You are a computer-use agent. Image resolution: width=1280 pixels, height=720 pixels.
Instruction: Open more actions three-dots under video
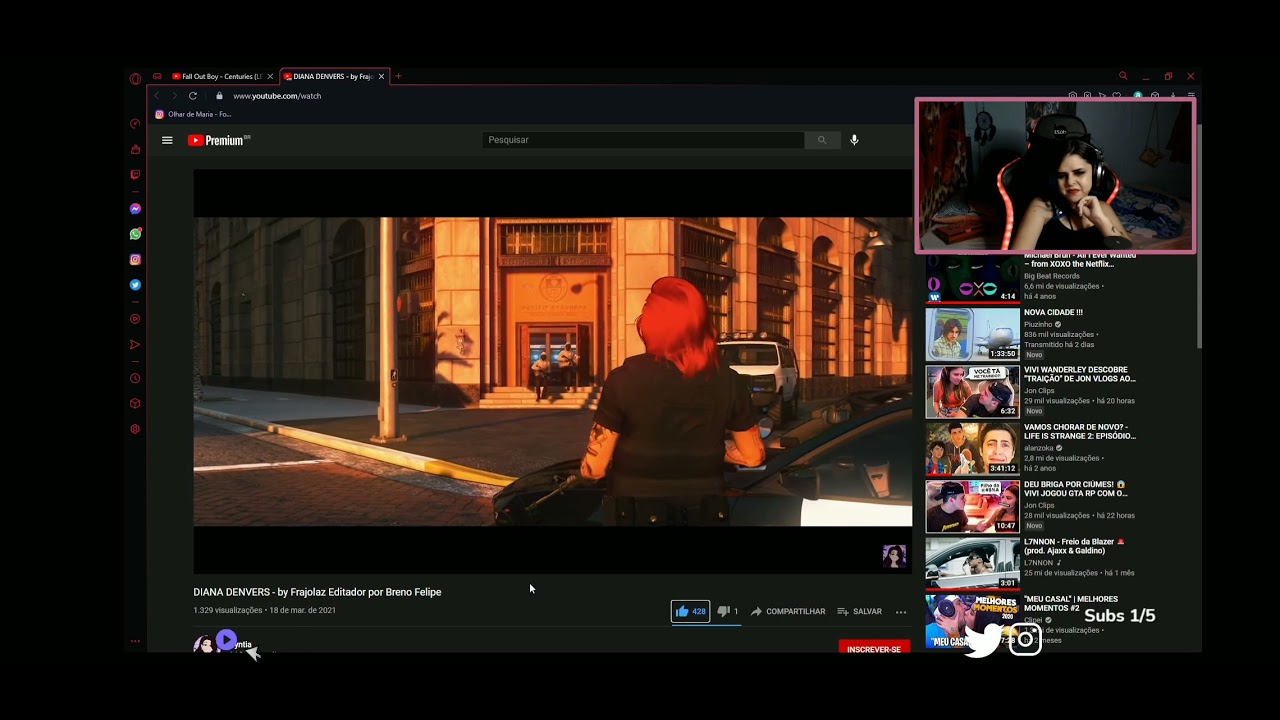pyautogui.click(x=901, y=612)
